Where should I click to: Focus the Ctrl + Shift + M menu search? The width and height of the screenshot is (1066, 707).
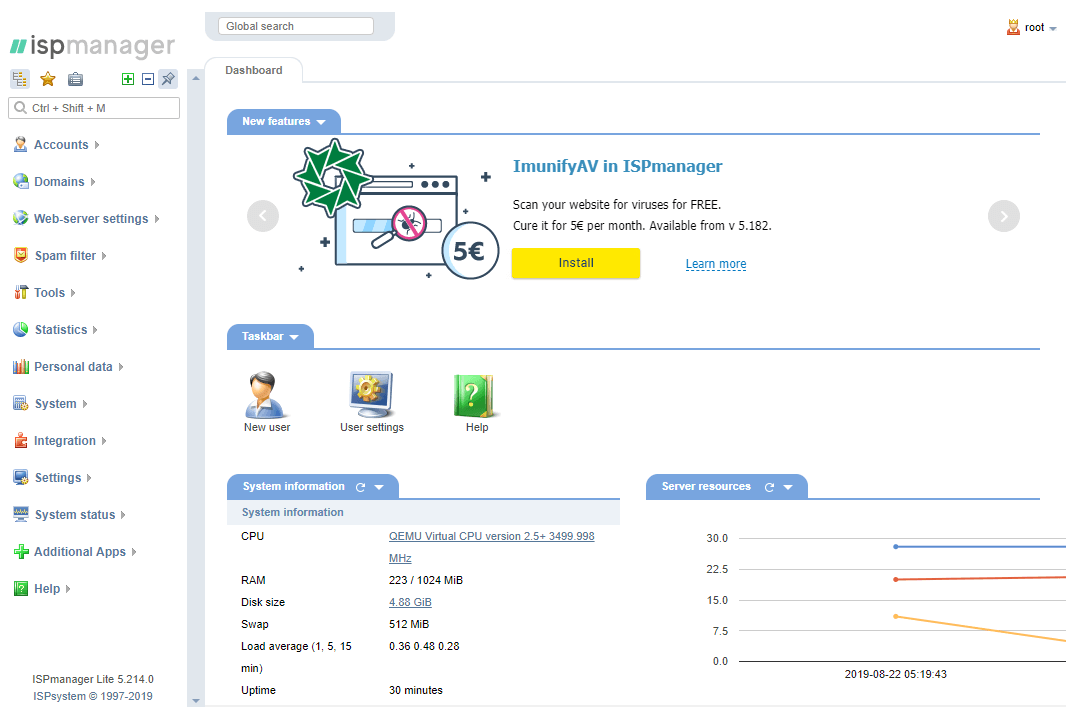point(94,108)
